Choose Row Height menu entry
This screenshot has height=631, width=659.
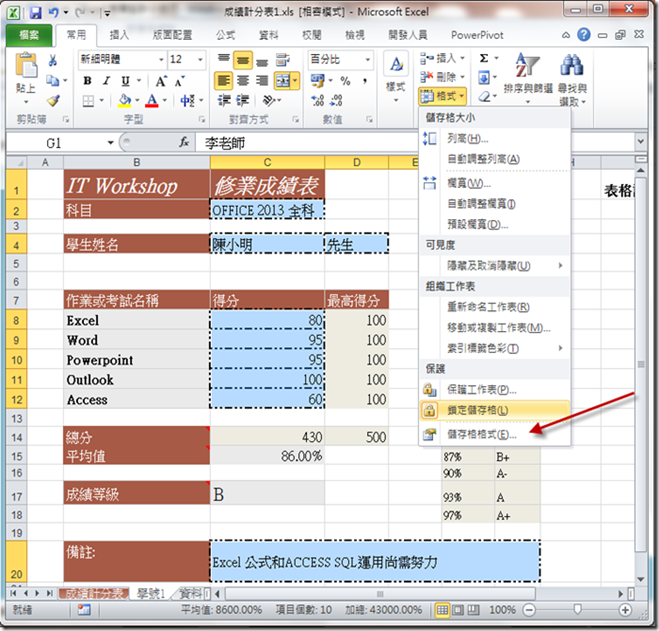coord(495,138)
